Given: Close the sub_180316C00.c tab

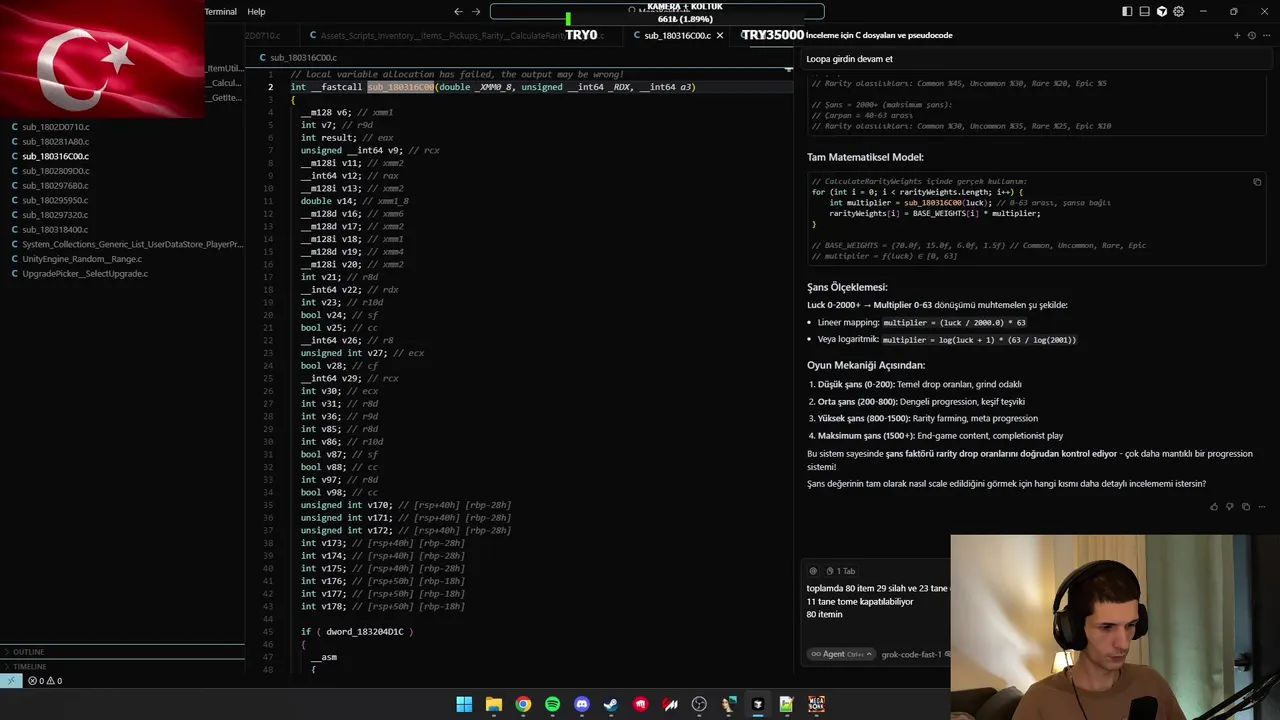Looking at the screenshot, I should [720, 35].
